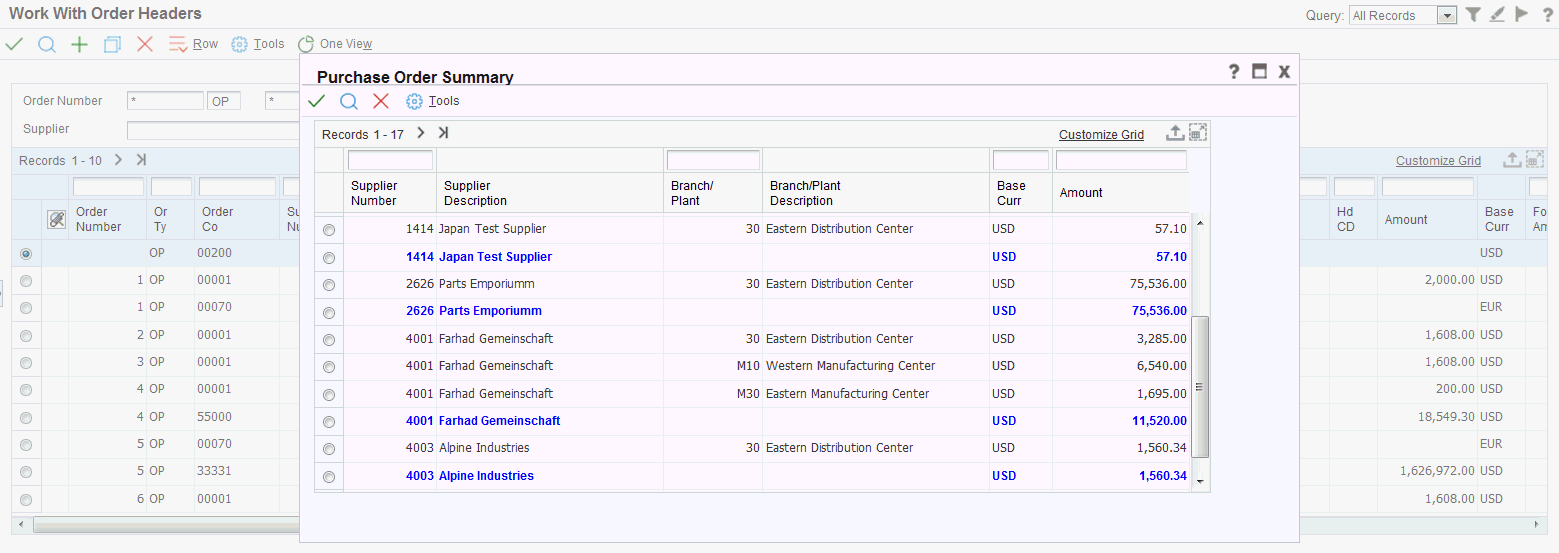Image resolution: width=1559 pixels, height=553 pixels.
Task: Jump to end of main grid records
Action: click(141, 159)
